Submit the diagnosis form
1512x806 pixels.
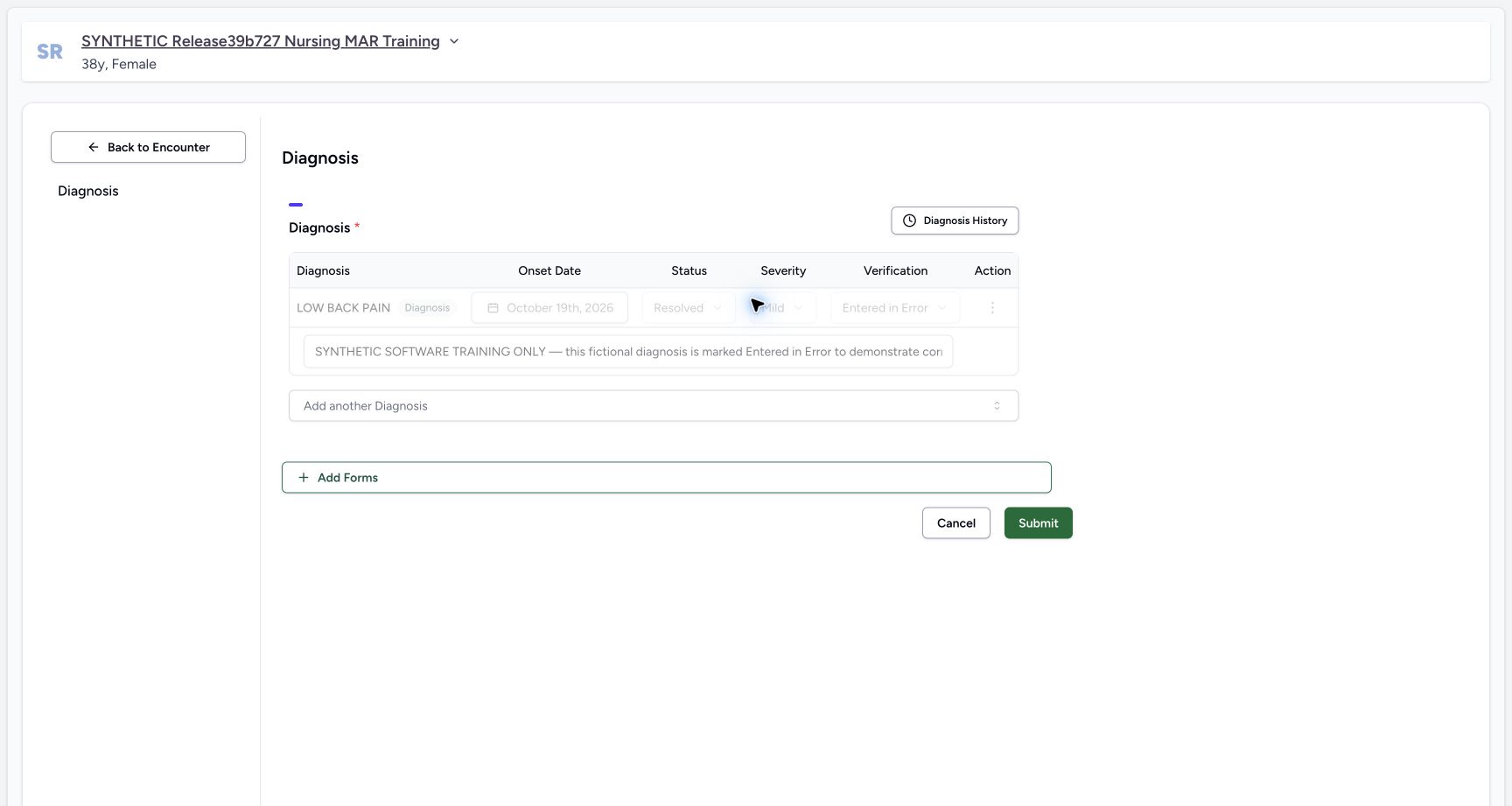point(1039,523)
